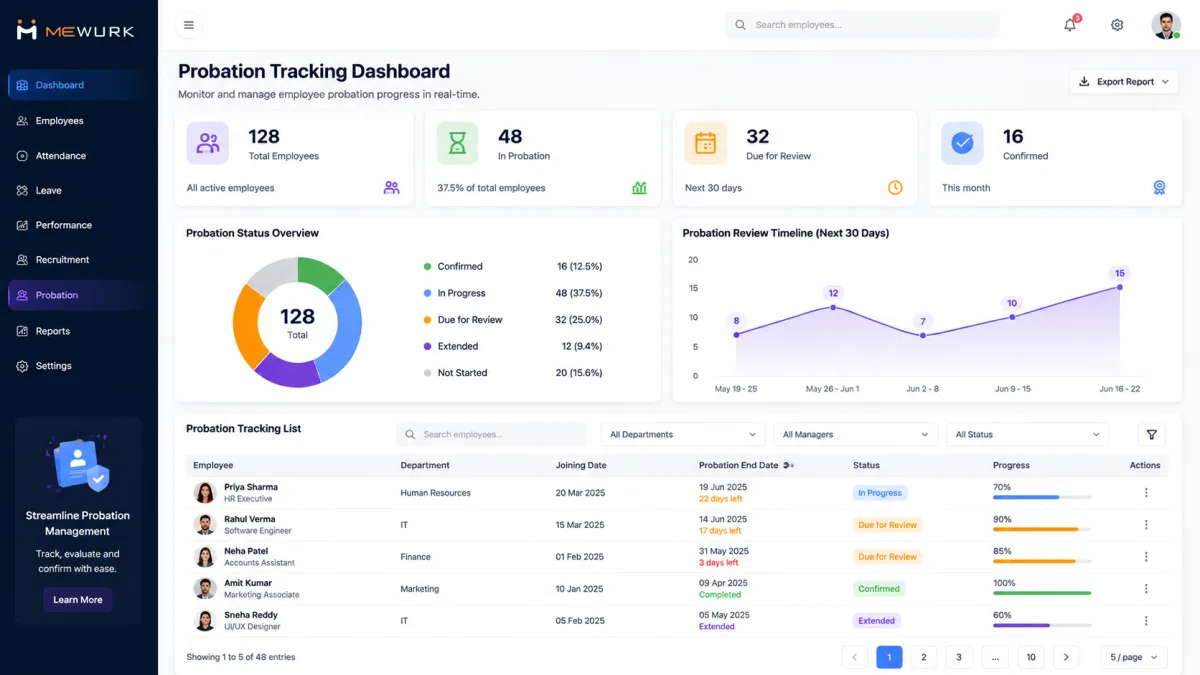The image size is (1200, 675).
Task: Open the All Managers dropdown
Action: pos(856,434)
